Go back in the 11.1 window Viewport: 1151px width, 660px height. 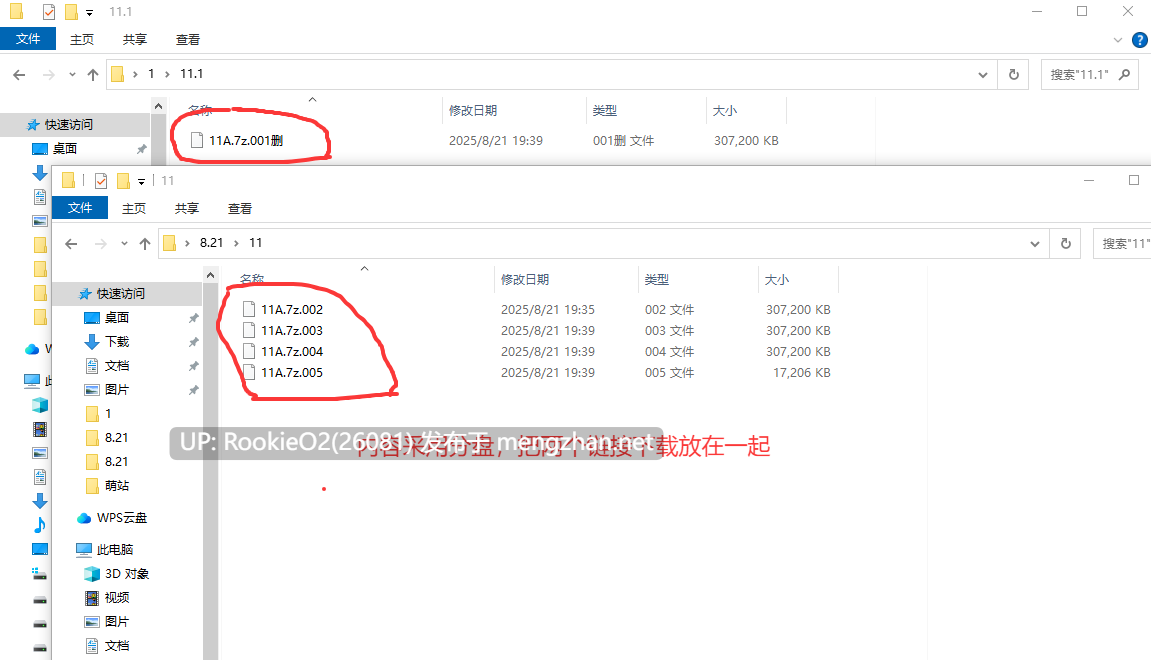[x=19, y=75]
